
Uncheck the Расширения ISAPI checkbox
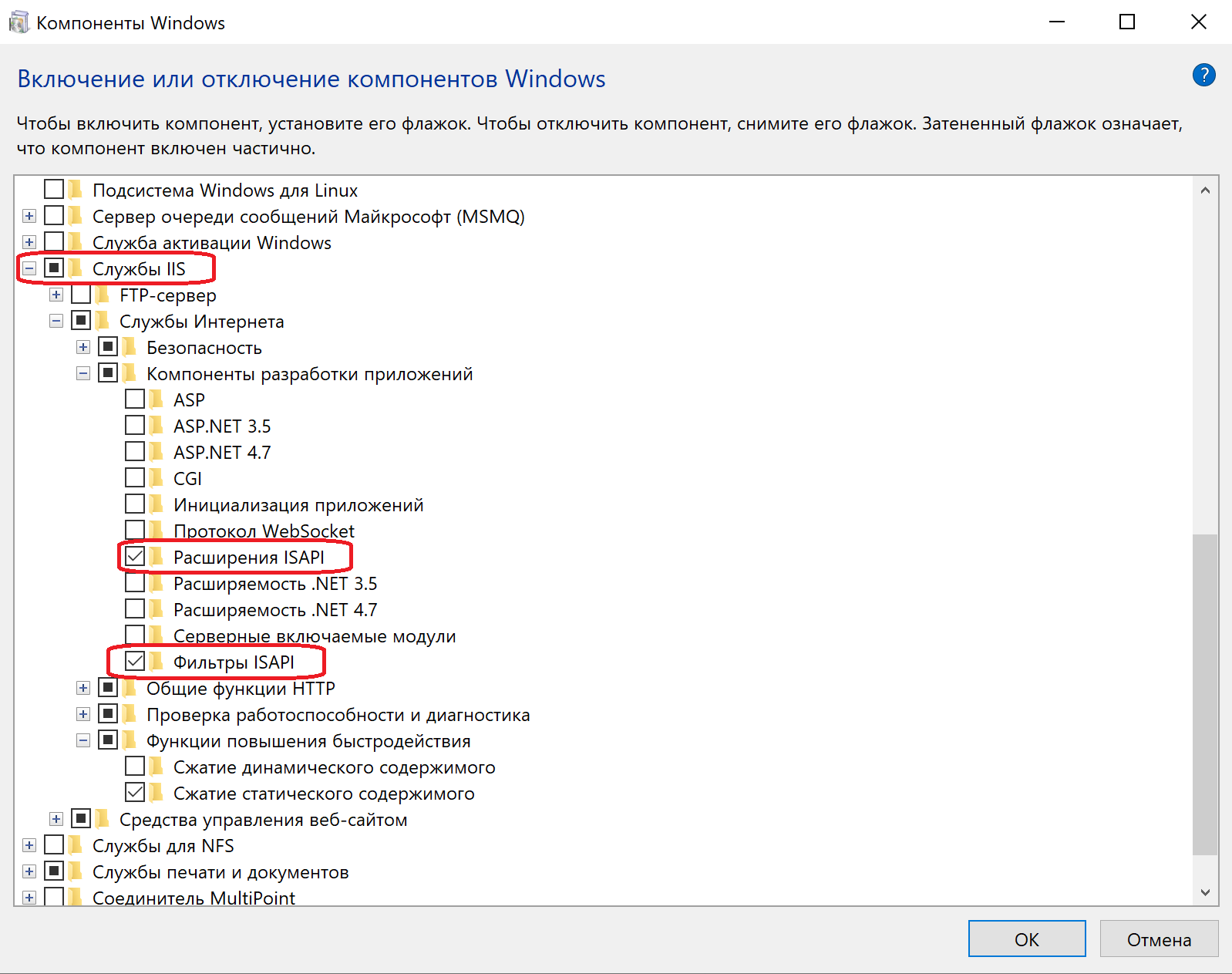click(135, 557)
